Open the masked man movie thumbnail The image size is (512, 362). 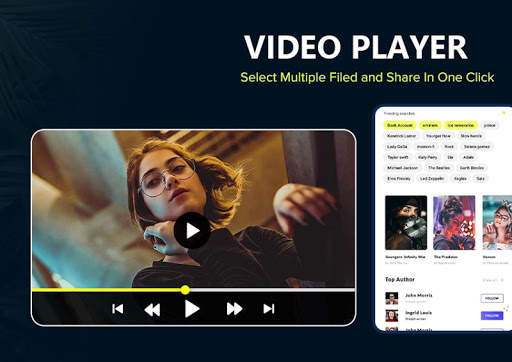coord(406,223)
